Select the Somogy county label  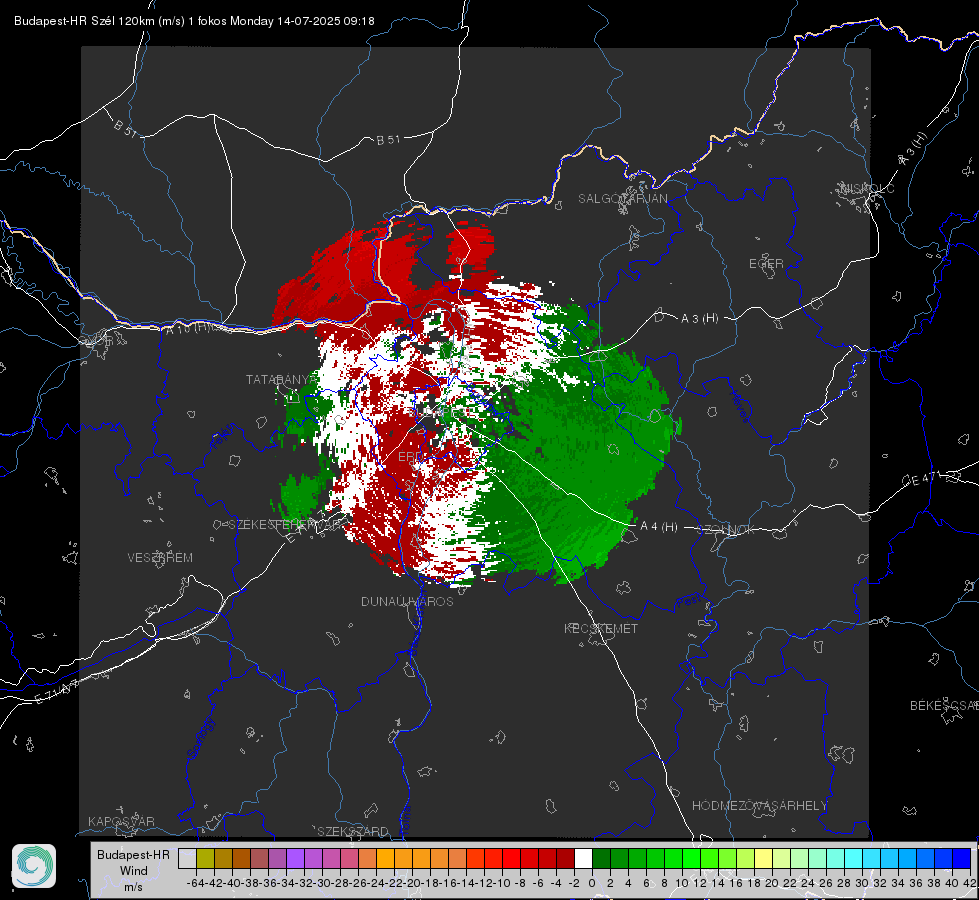click(200, 738)
